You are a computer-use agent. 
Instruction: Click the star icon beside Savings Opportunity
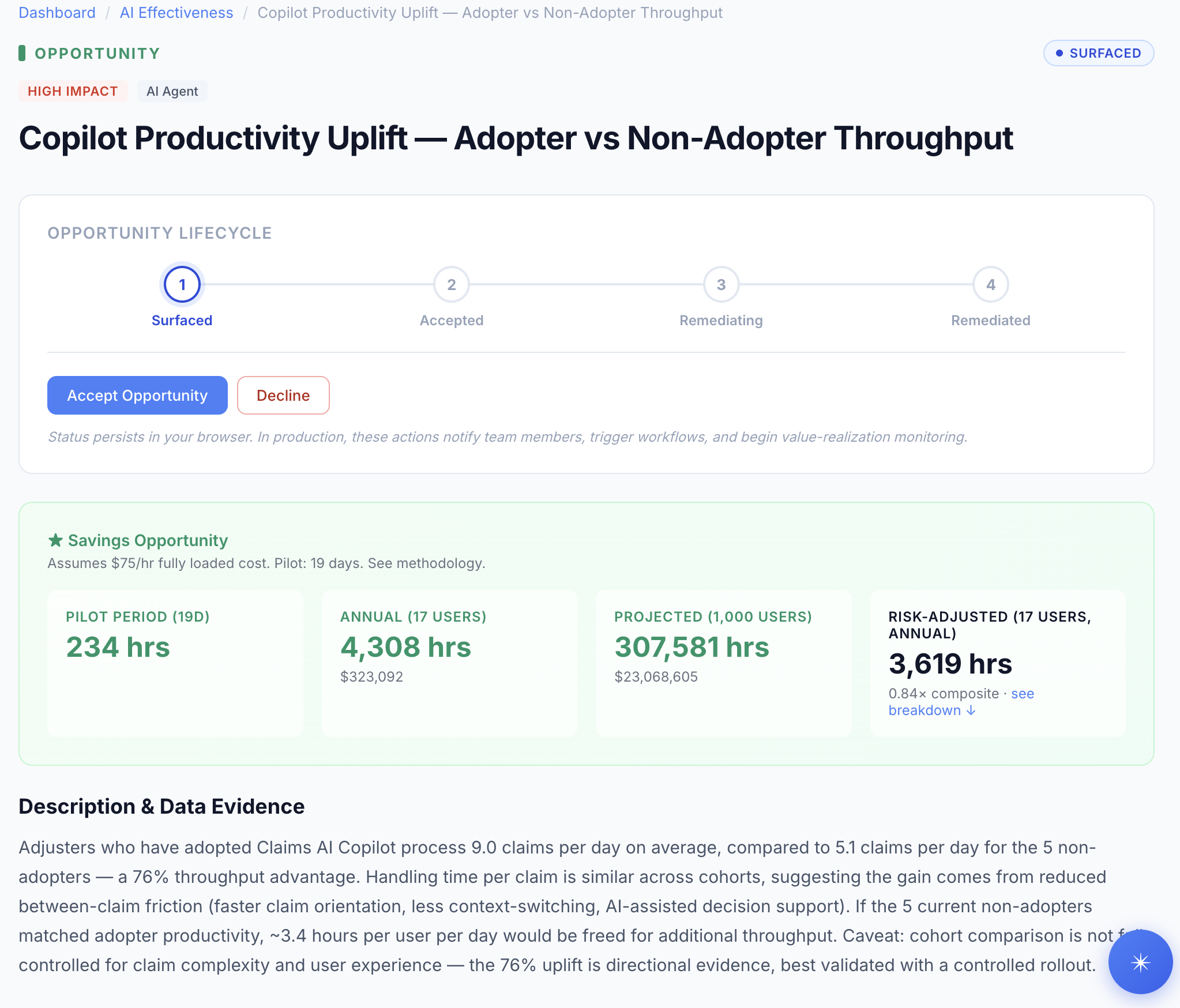tap(55, 540)
